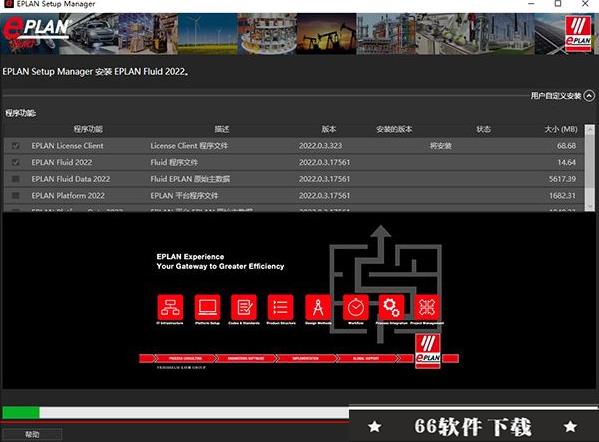The width and height of the screenshot is (599, 442).
Task: Click the PROCESS CONSULTING arrow segment
Action: [x=185, y=358]
